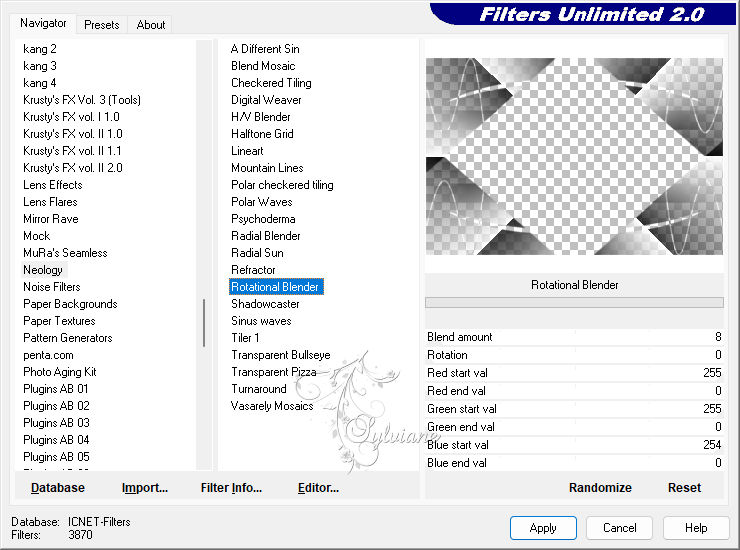The height and width of the screenshot is (550, 740).
Task: Choose Polar checkered tiling filter
Action: point(282,185)
